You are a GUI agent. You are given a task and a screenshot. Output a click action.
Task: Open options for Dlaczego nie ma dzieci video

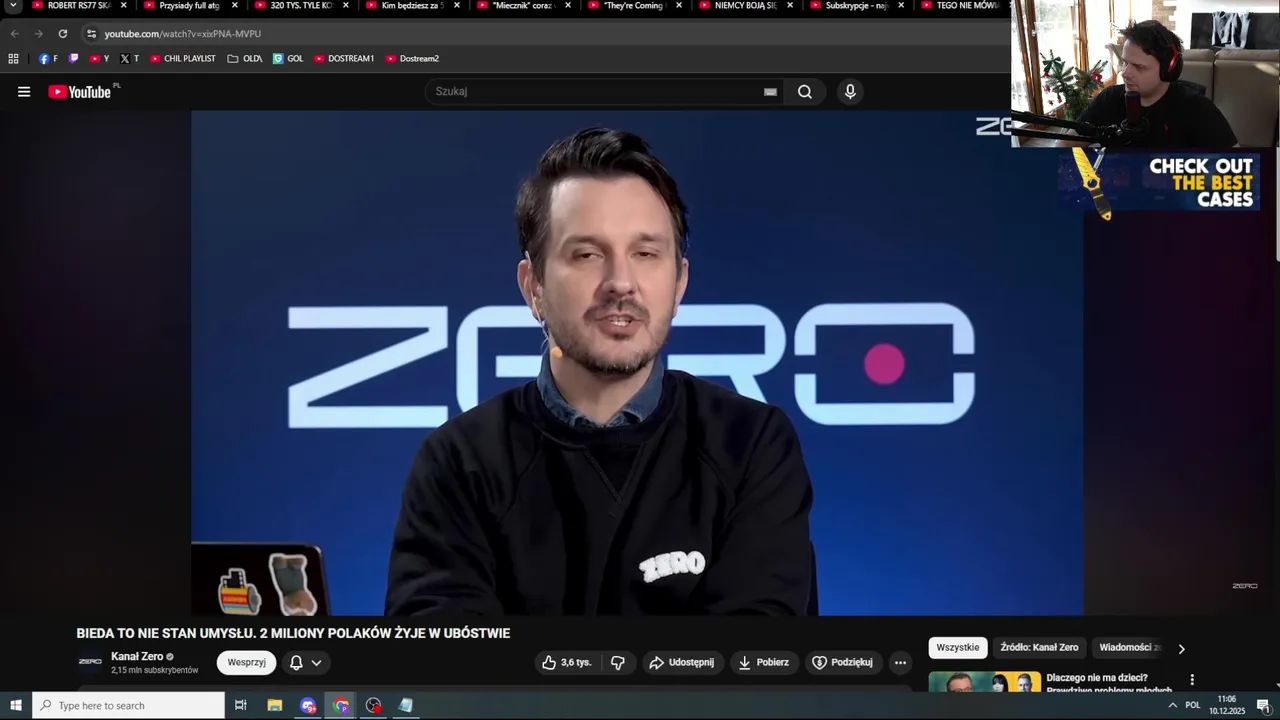[1191, 680]
